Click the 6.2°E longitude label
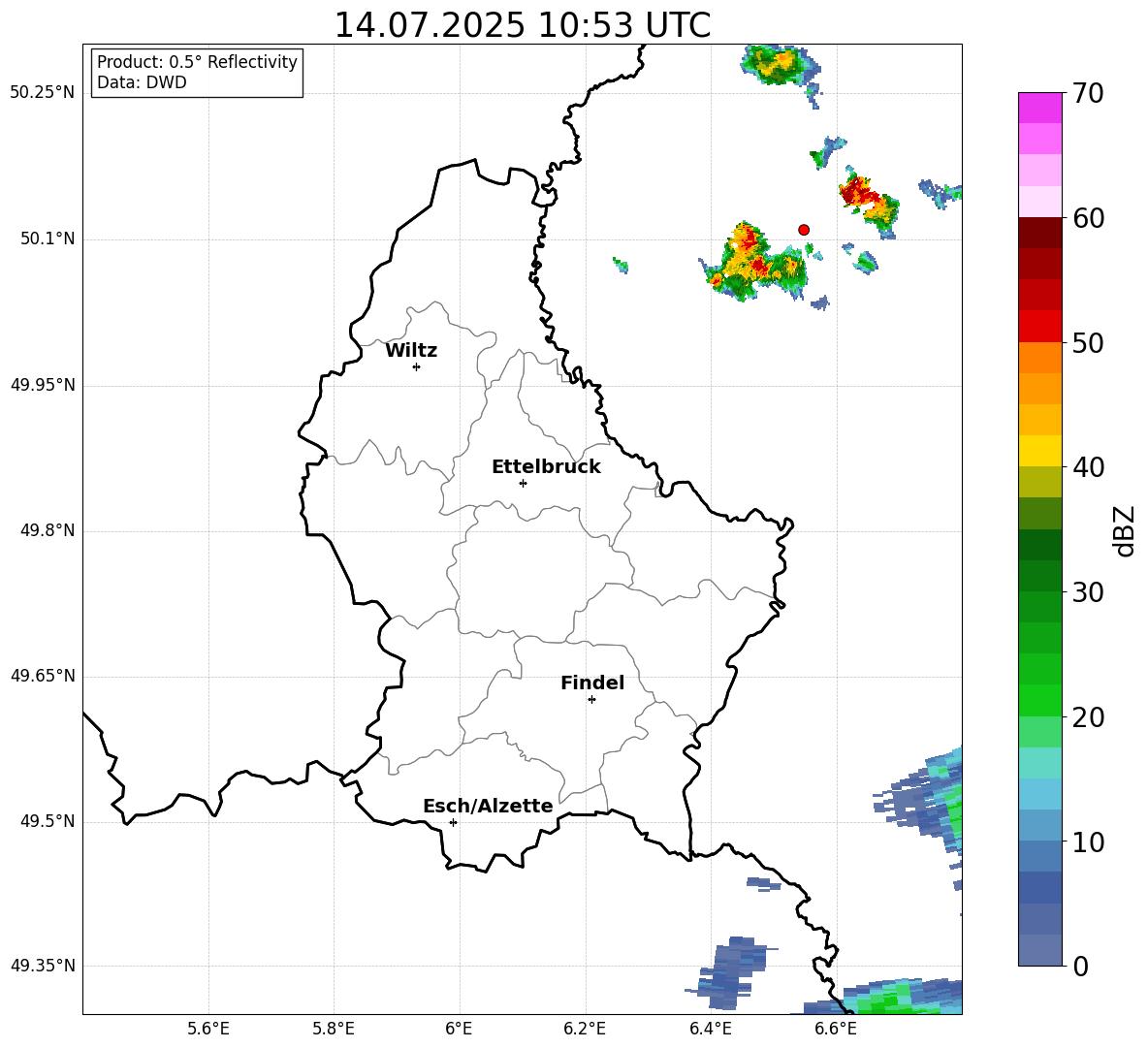Screen dimensions: 1148x1048 pos(585,1029)
